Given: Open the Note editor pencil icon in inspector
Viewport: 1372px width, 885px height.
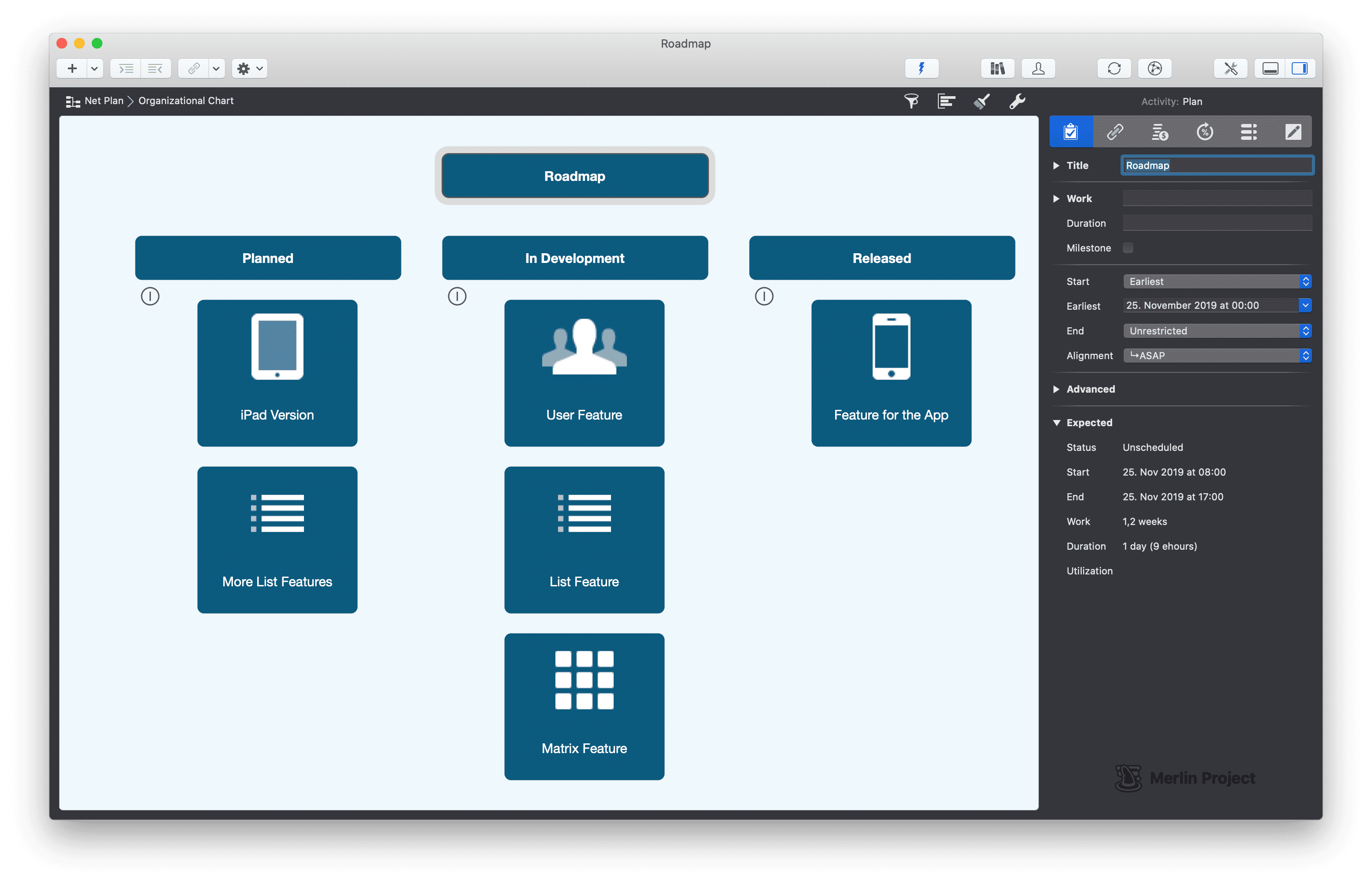Looking at the screenshot, I should click(x=1293, y=131).
